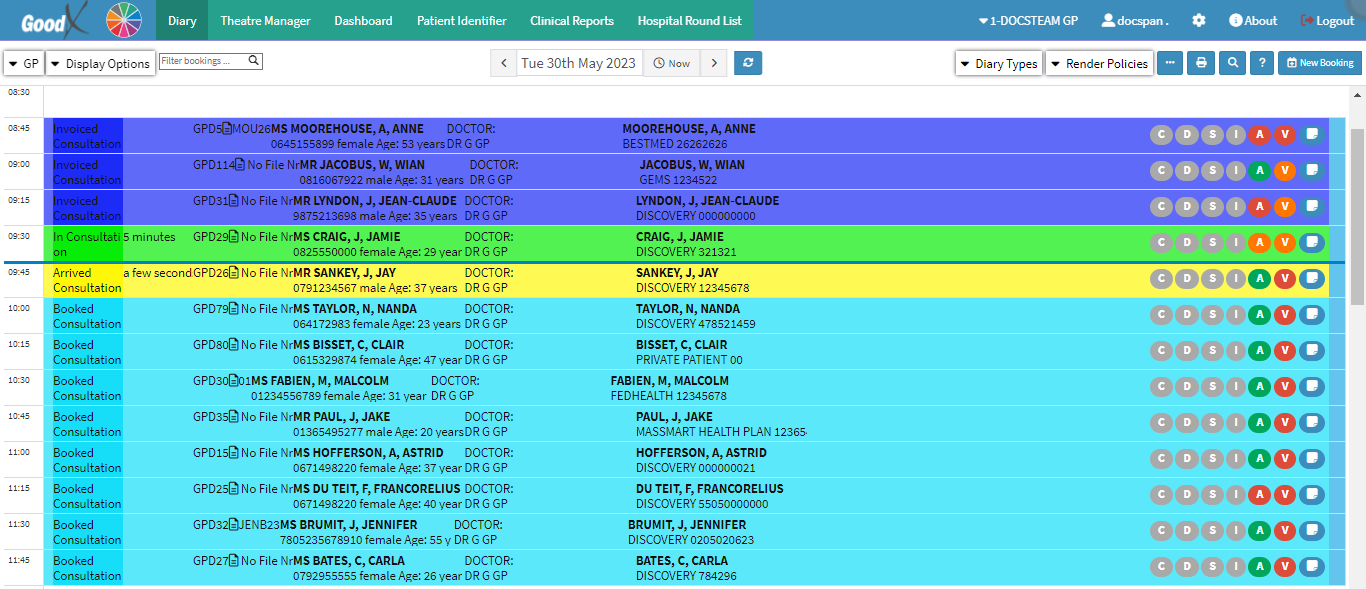Open the settings gear in header
1366x589 pixels.
1199,21
